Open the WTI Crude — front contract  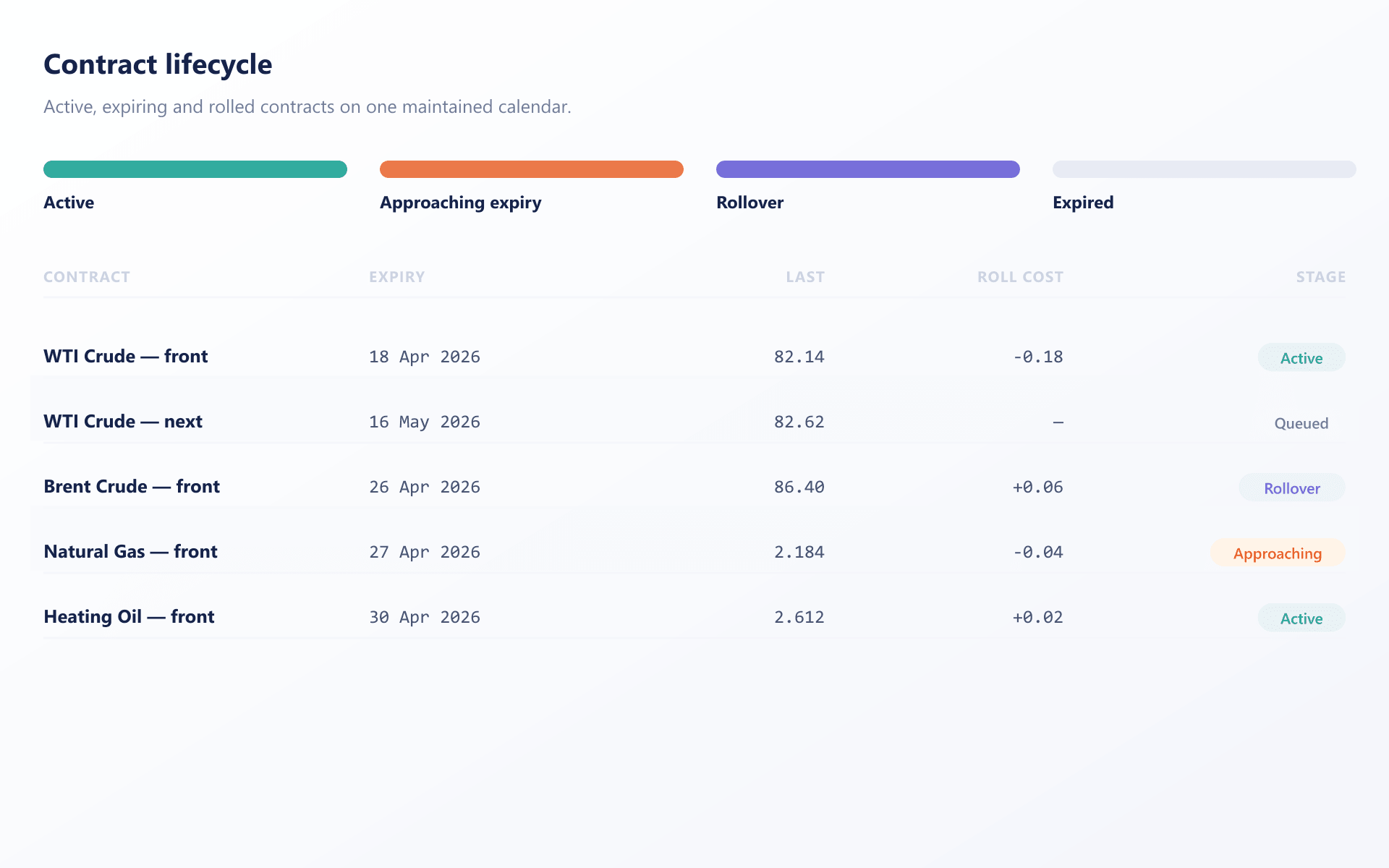pyautogui.click(x=126, y=357)
